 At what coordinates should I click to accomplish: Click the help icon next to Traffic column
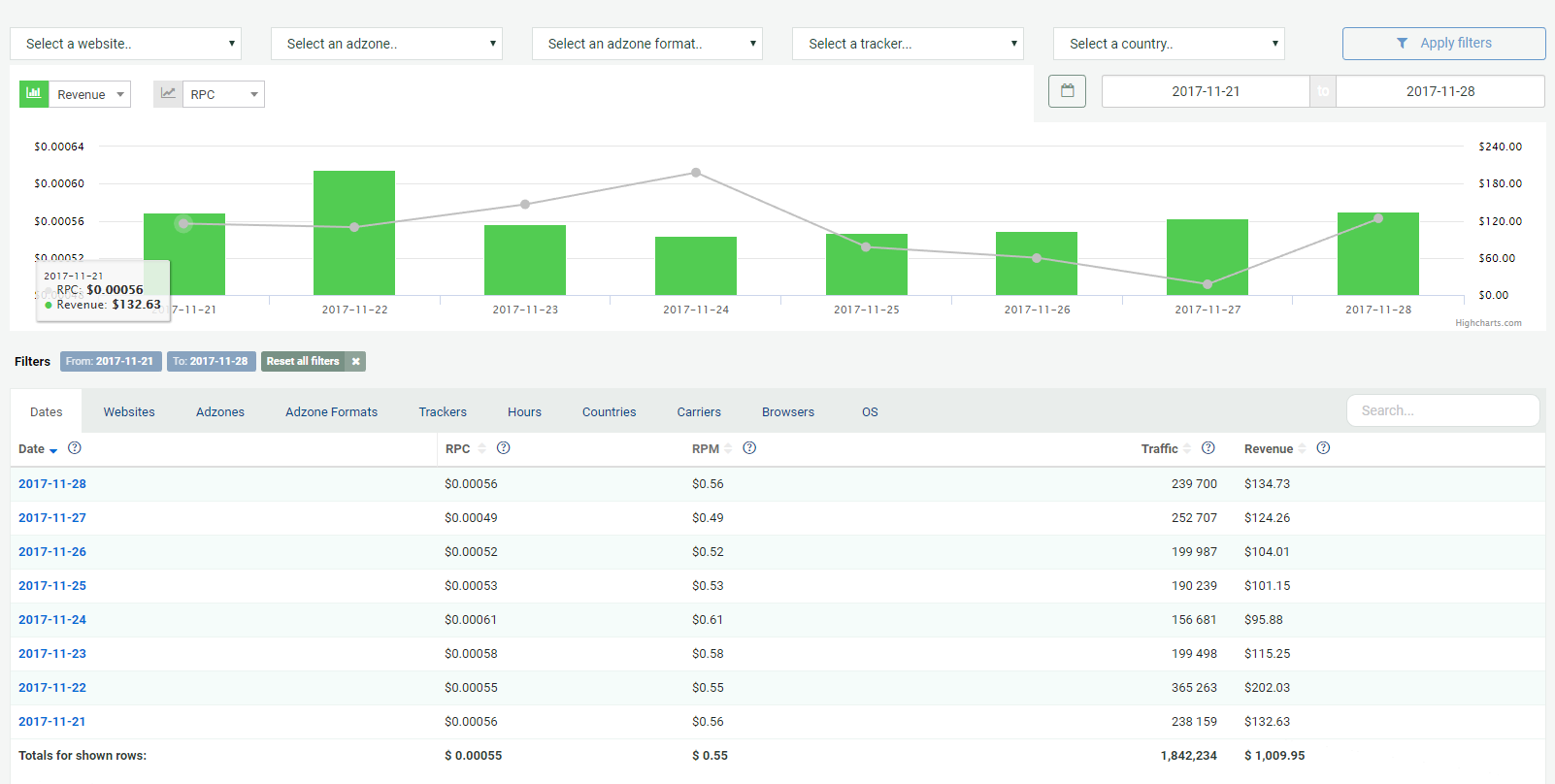click(1208, 448)
